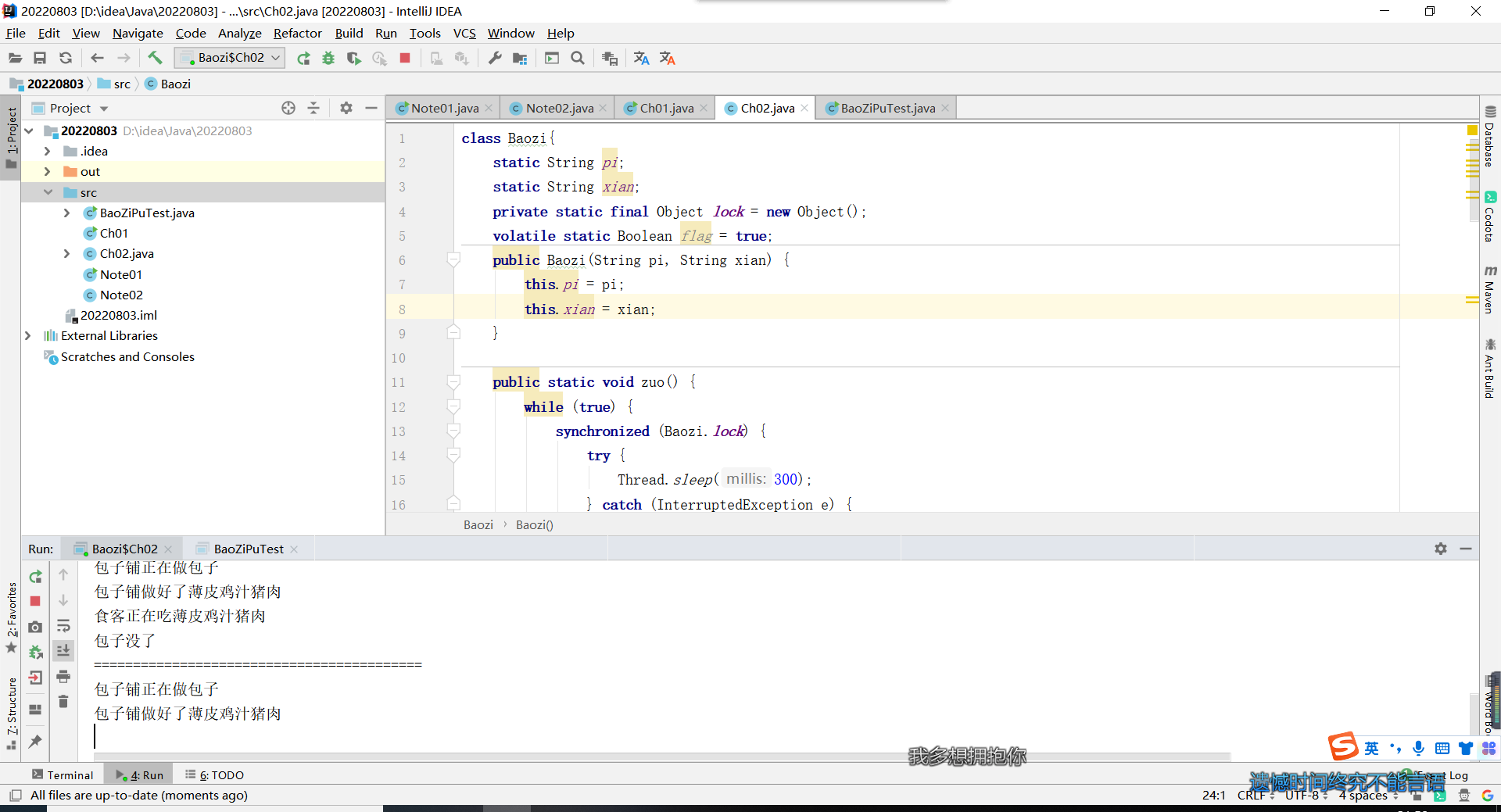
Task: Toggle the Database tool window button
Action: 1490,136
